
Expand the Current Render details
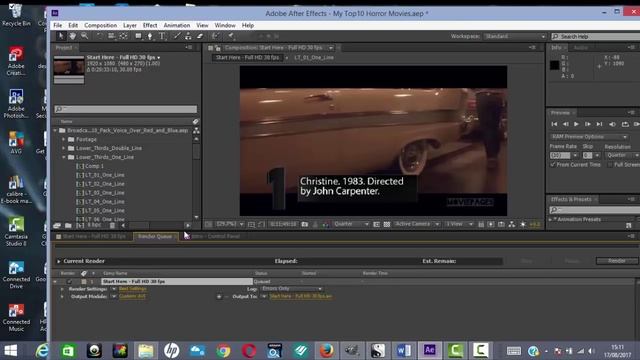coord(59,261)
